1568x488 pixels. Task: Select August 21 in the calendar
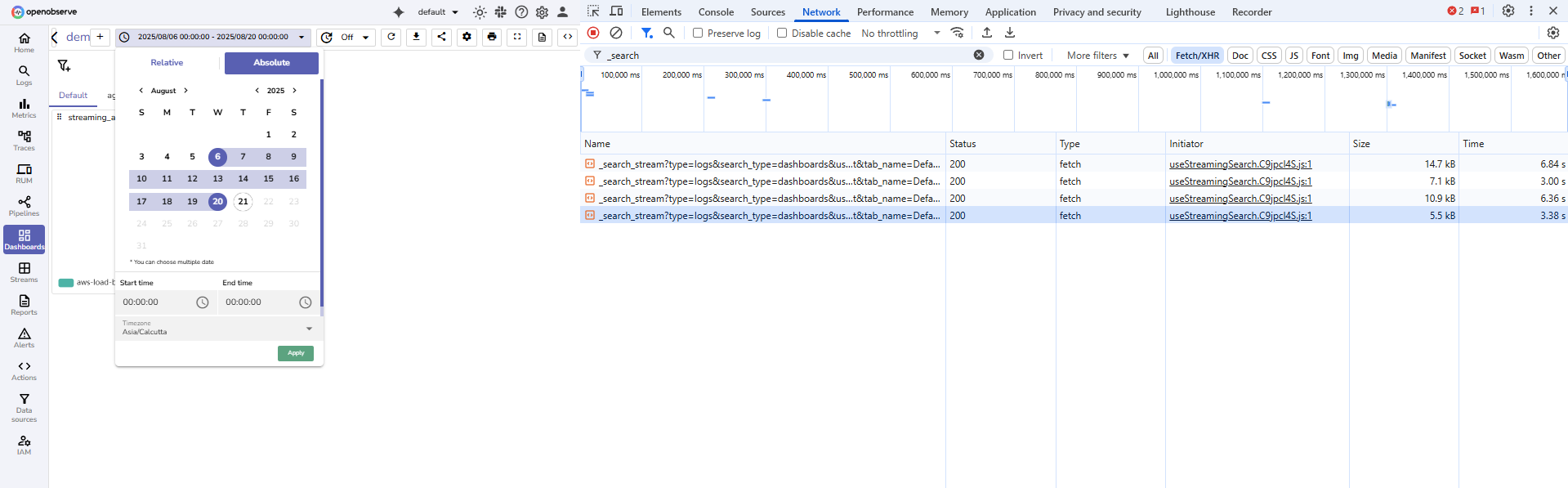(x=243, y=201)
